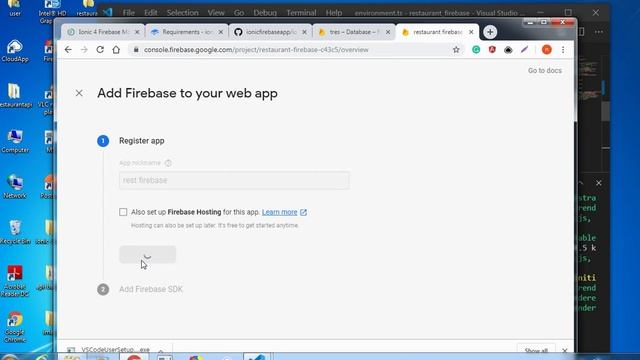Image resolution: width=640 pixels, height=360 pixels.
Task: View site lock info in address bar
Action: [x=136, y=50]
